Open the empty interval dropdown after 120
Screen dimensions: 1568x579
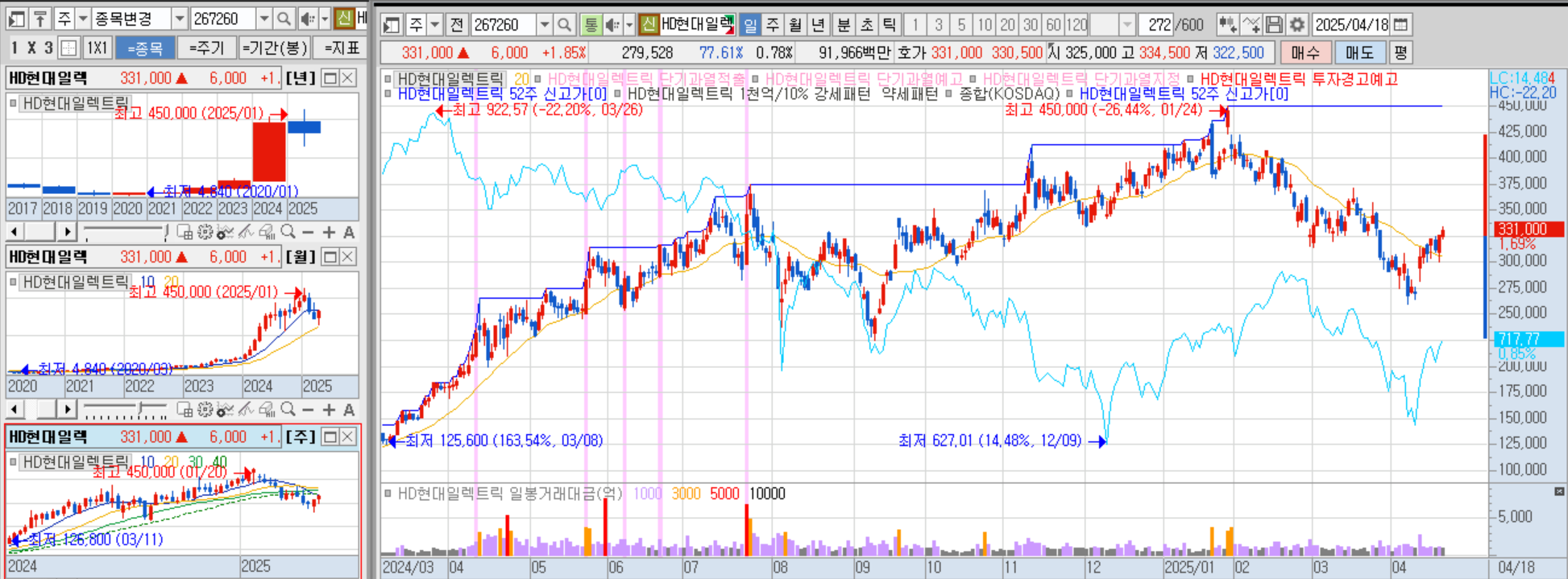pos(1127,25)
